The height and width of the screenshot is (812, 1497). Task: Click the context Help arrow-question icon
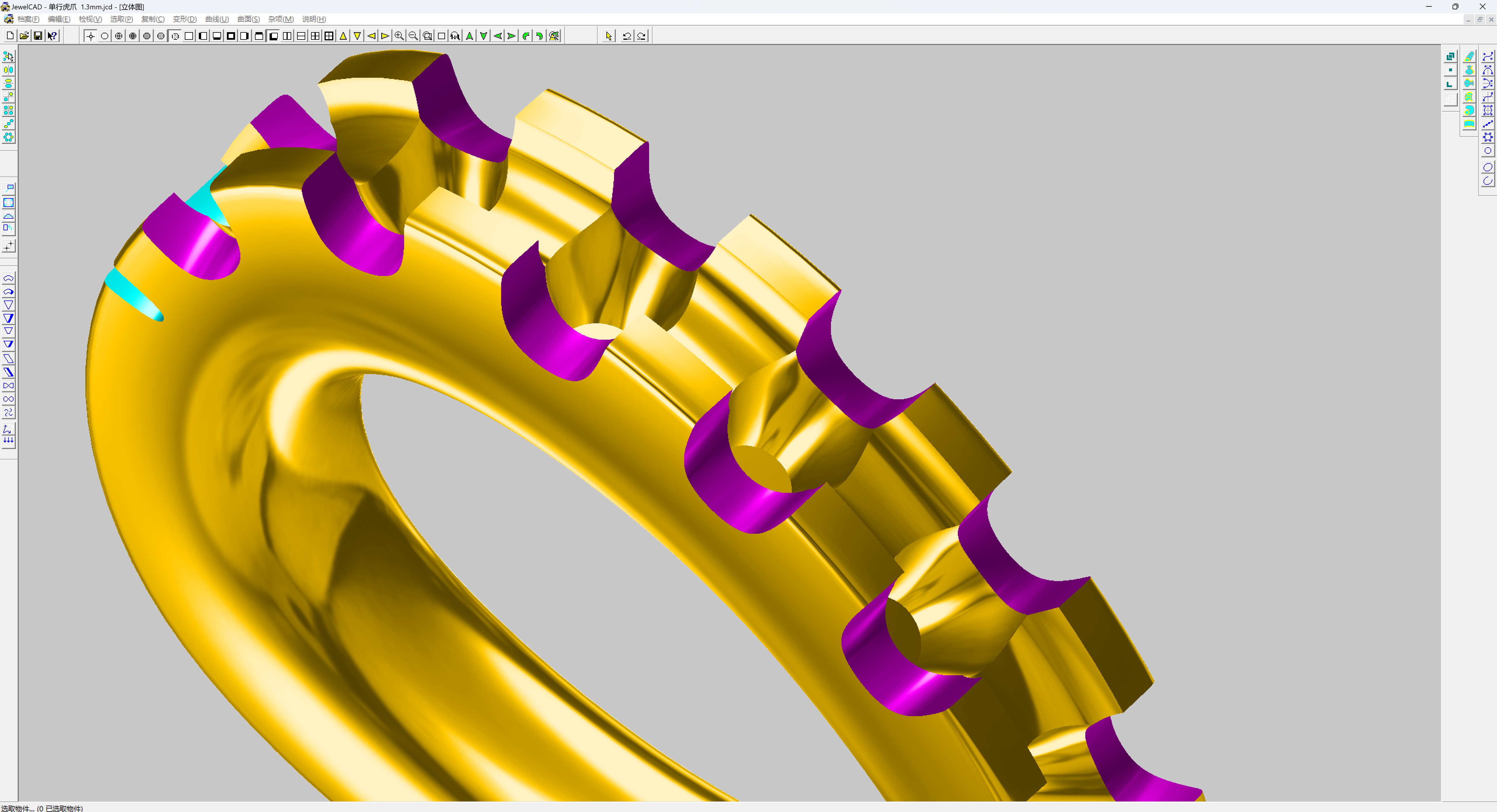(x=52, y=36)
